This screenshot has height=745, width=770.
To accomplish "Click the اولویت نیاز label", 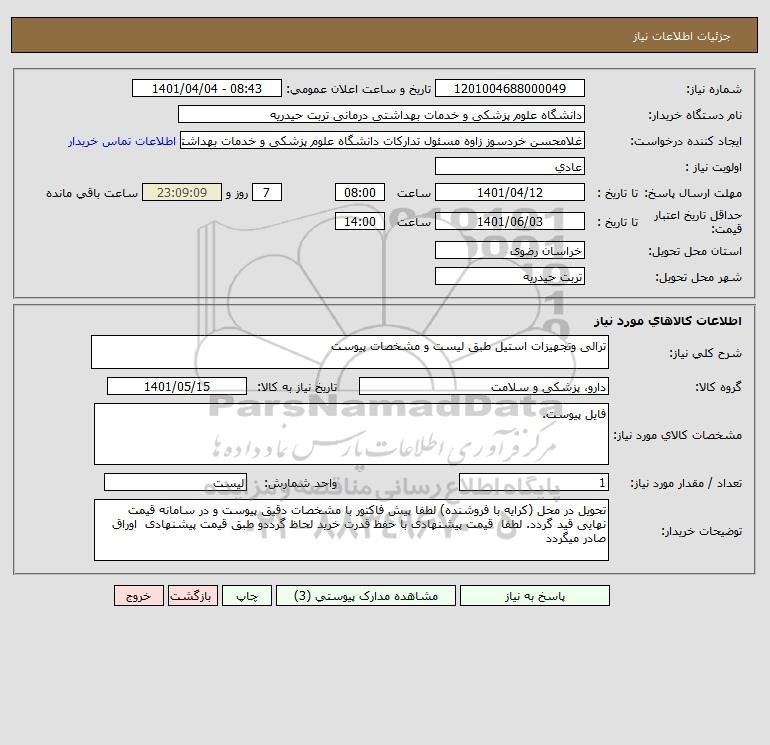I will pos(714,167).
